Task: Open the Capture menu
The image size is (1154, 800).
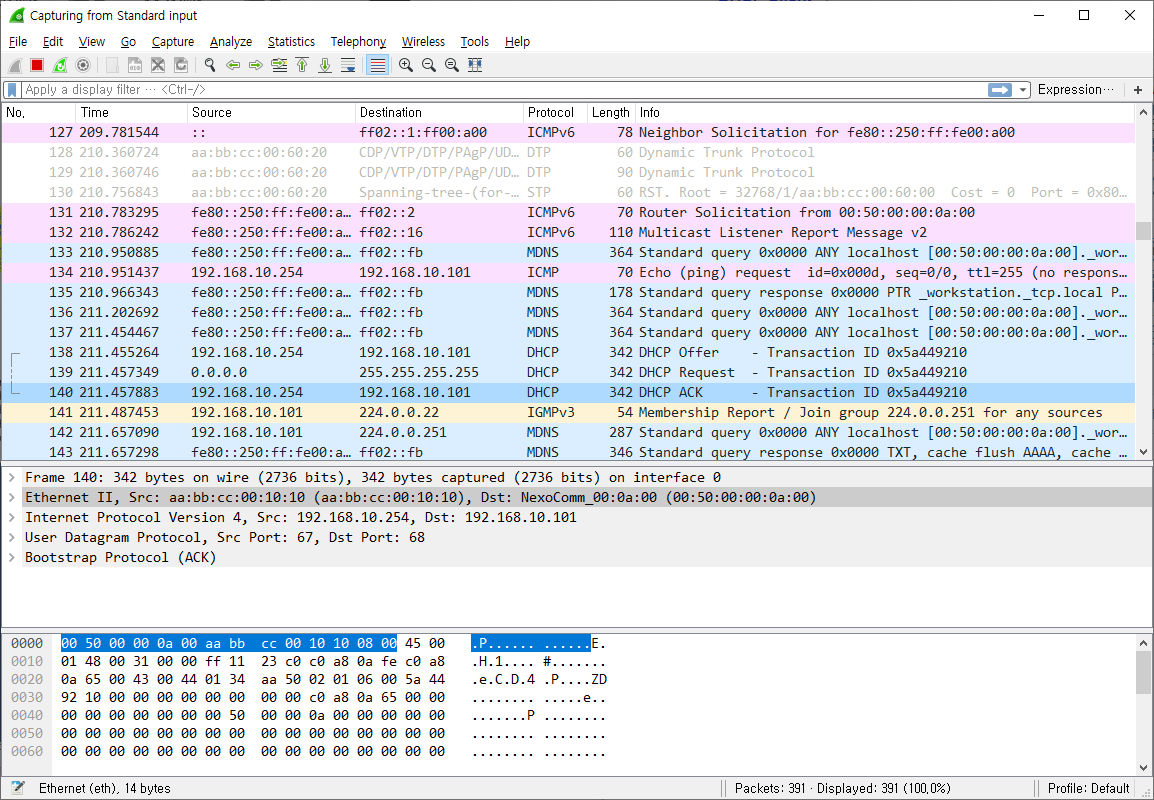Action: pos(173,42)
